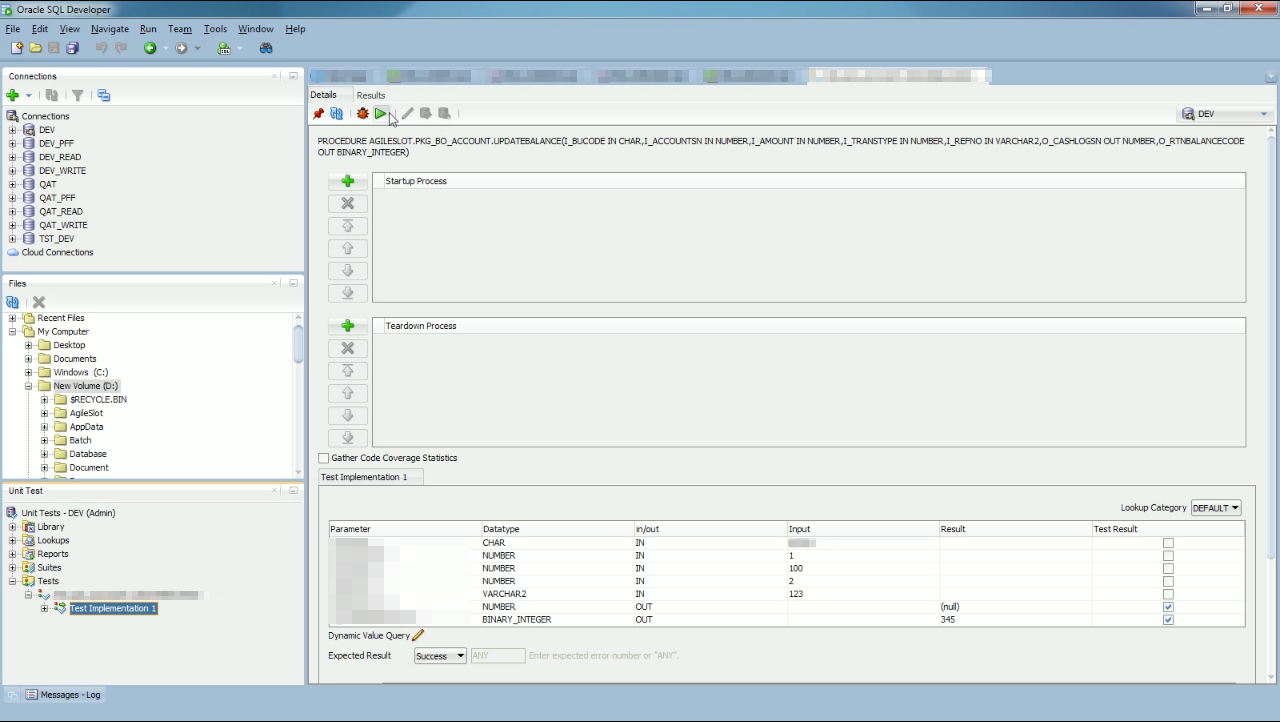
Task: Open the Navigate menu
Action: 109,29
